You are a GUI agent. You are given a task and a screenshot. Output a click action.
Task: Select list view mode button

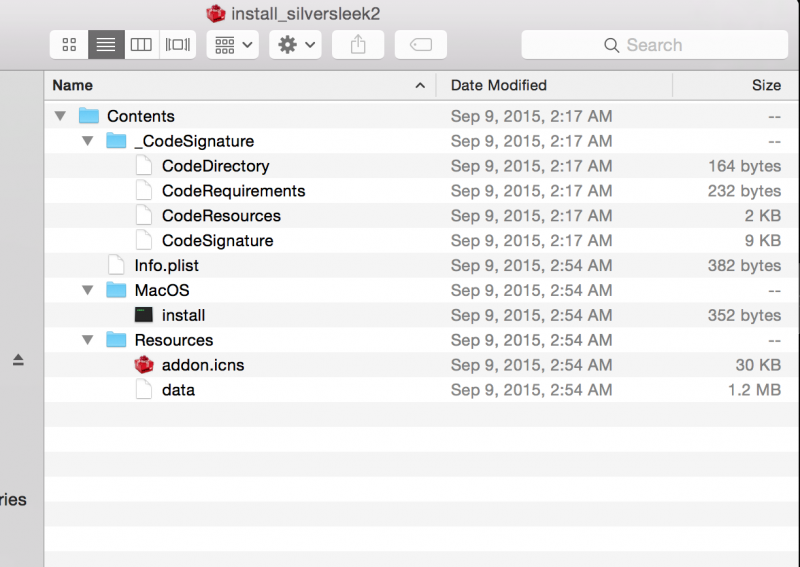pyautogui.click(x=106, y=44)
